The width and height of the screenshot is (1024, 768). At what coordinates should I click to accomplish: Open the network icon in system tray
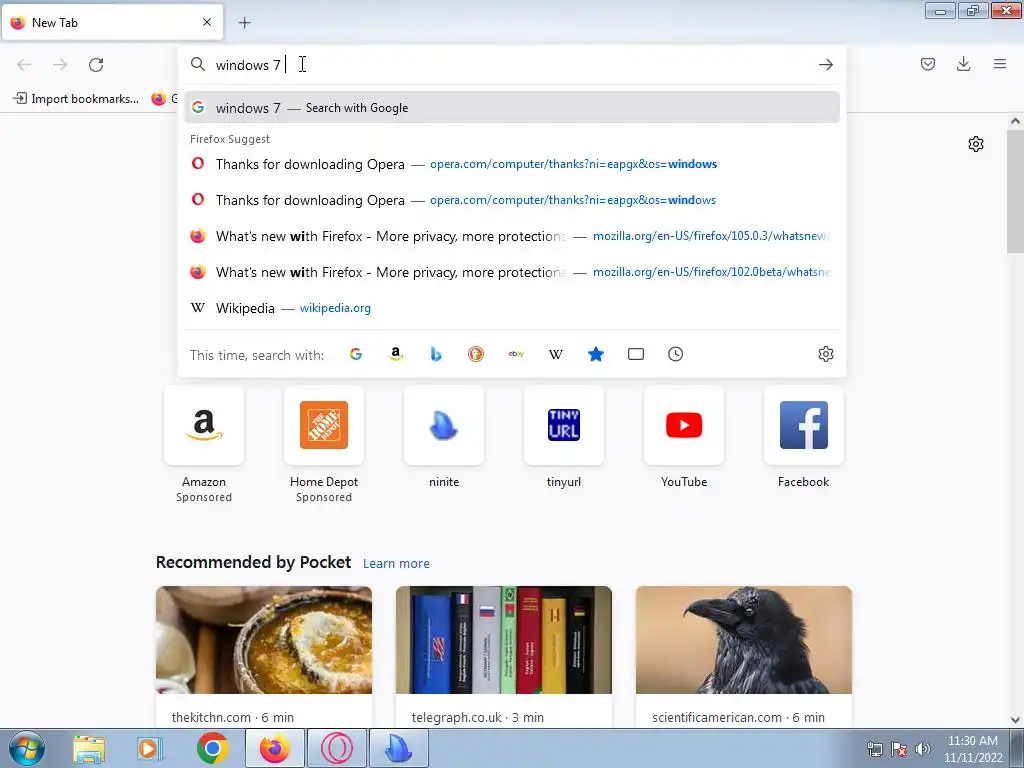(874, 749)
